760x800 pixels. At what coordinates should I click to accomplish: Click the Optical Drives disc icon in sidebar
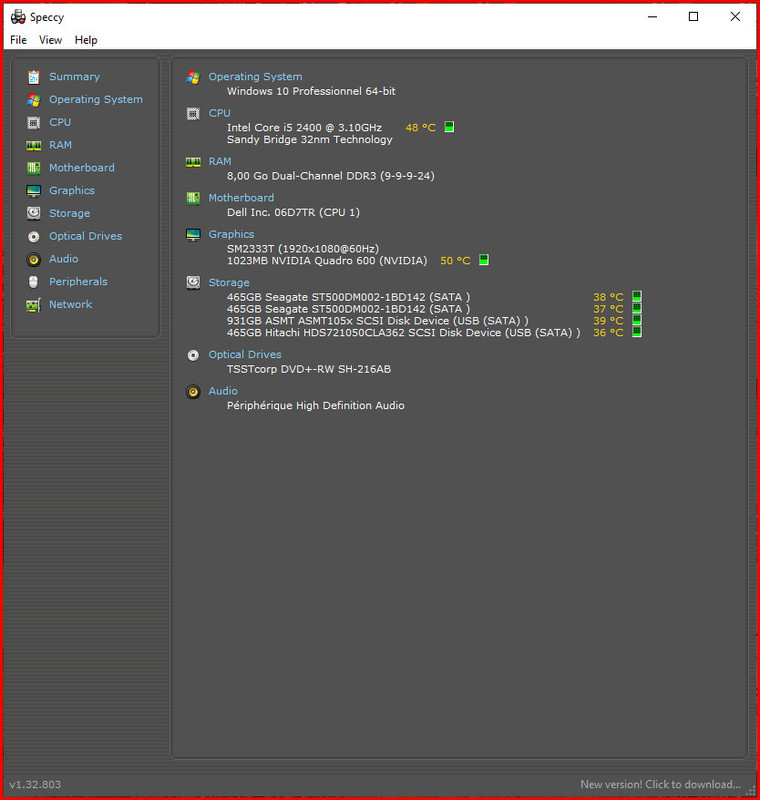point(34,236)
